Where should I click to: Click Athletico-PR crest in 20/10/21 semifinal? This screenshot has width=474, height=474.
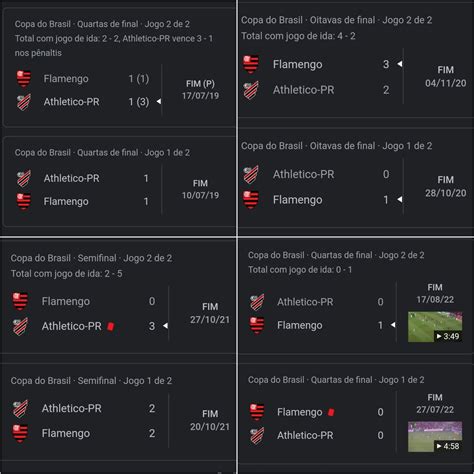(20, 408)
